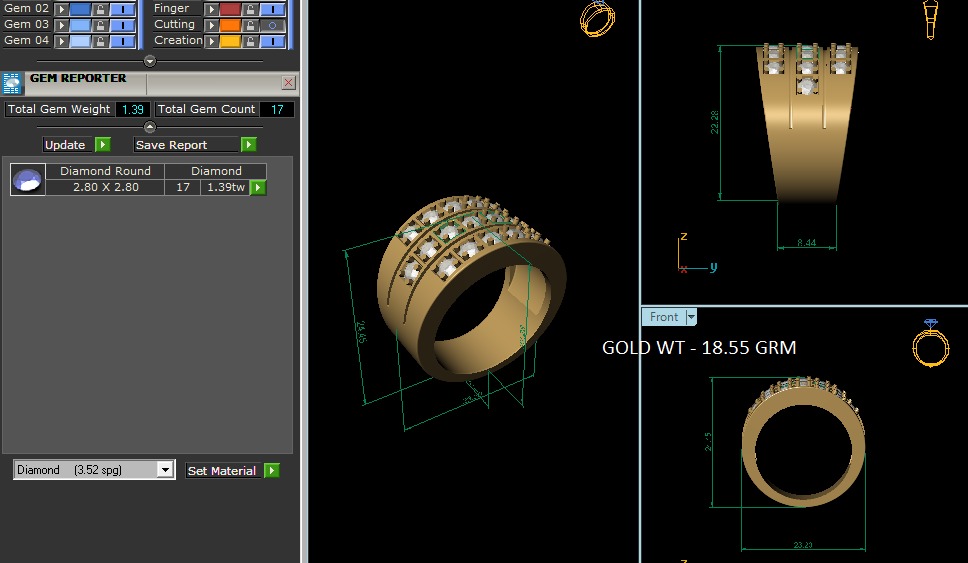Turn on hidden Cutting layer visibility
Viewport: 968px width, 563px height.
pyautogui.click(x=272, y=25)
